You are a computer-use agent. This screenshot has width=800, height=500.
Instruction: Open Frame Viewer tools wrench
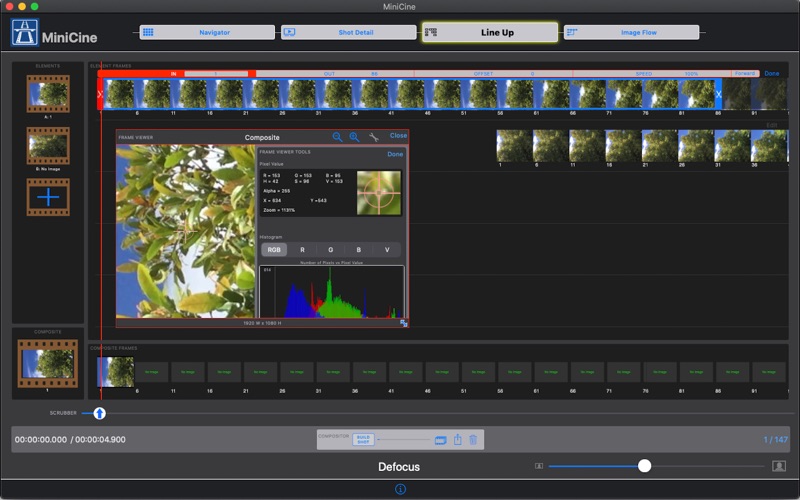click(x=373, y=137)
